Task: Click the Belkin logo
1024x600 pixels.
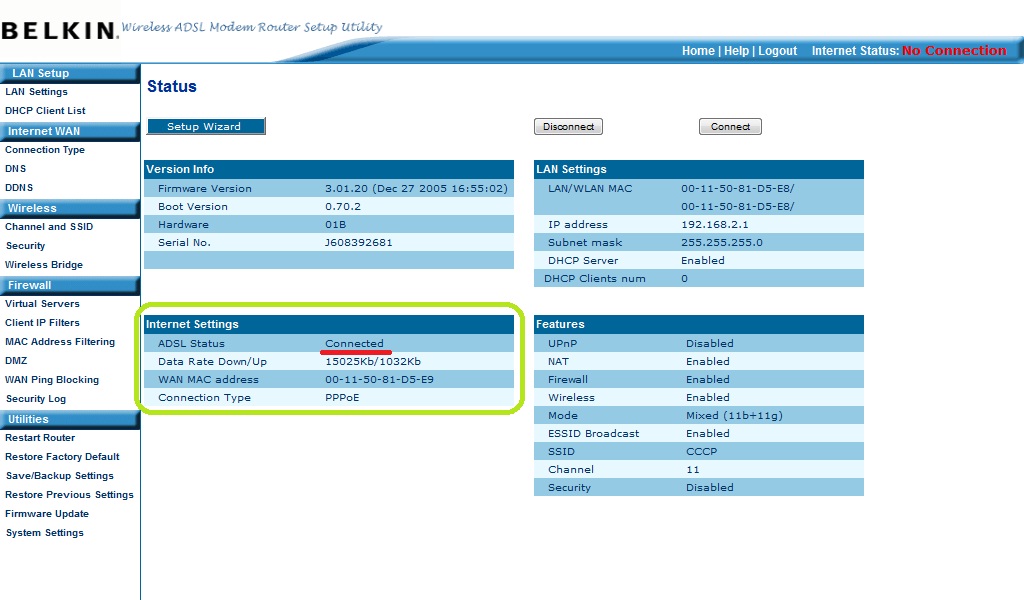Action: (x=58, y=30)
